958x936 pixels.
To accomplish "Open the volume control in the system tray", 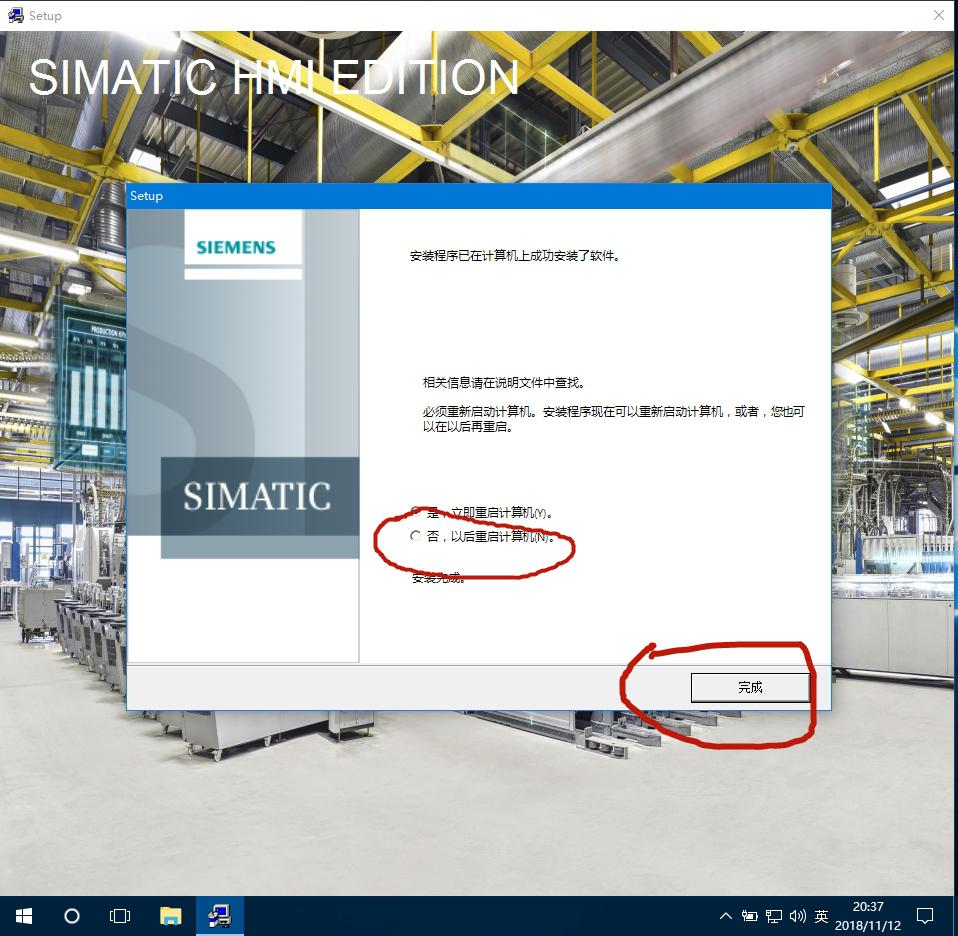I will 797,915.
